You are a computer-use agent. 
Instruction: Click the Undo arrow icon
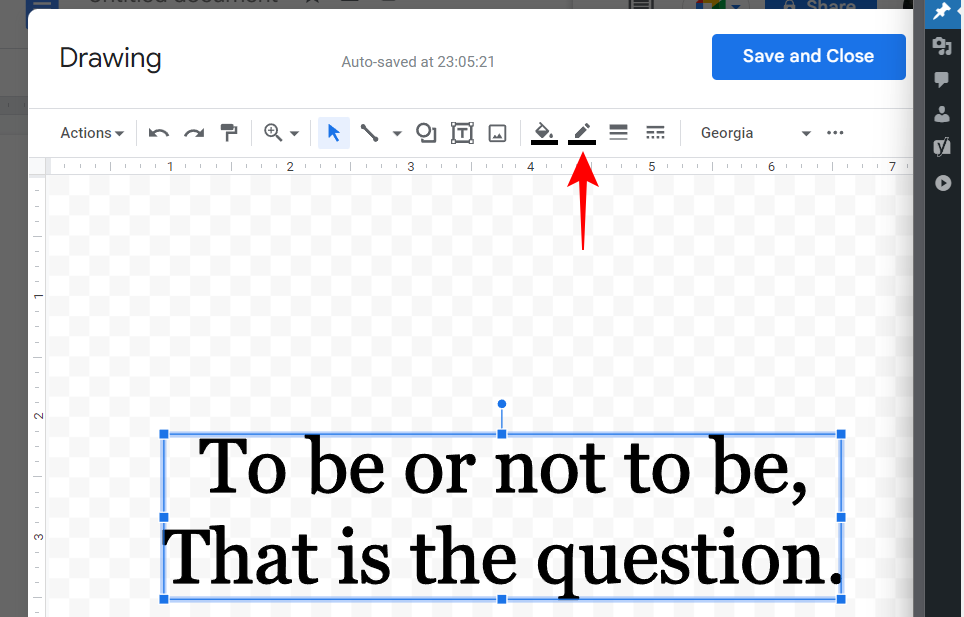(158, 133)
